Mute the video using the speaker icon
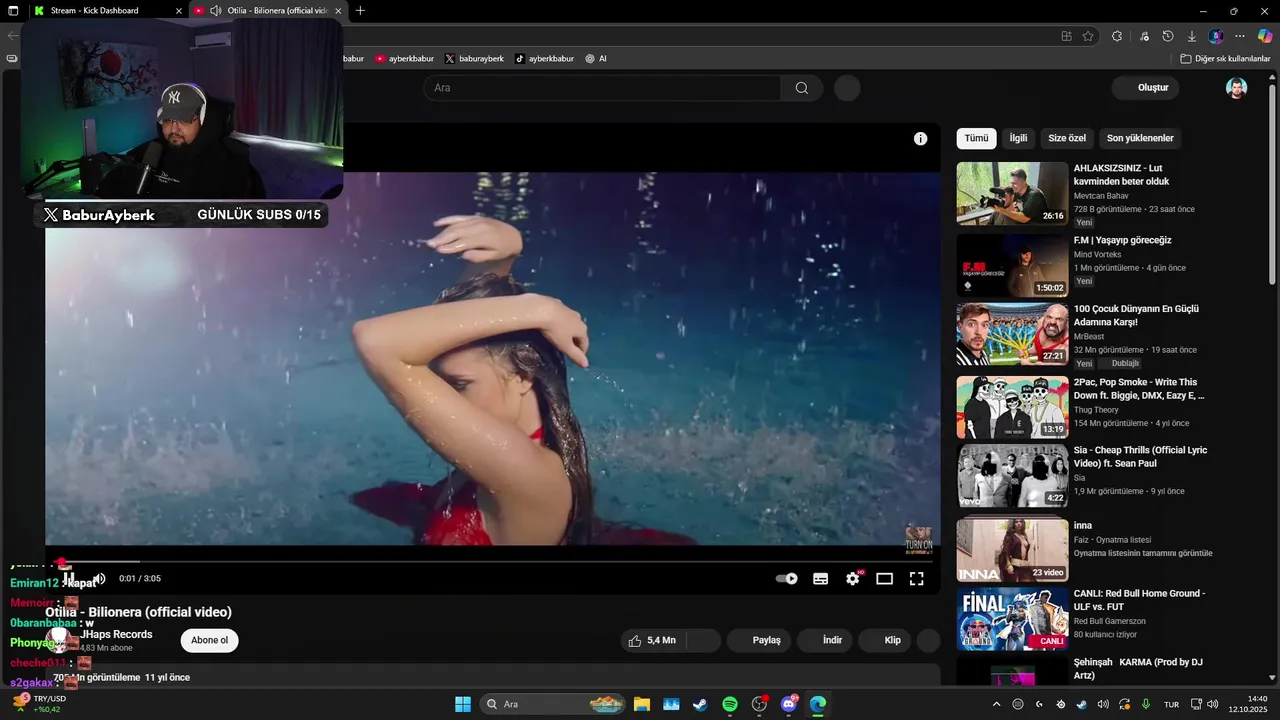The width and height of the screenshot is (1280, 720). [99, 578]
